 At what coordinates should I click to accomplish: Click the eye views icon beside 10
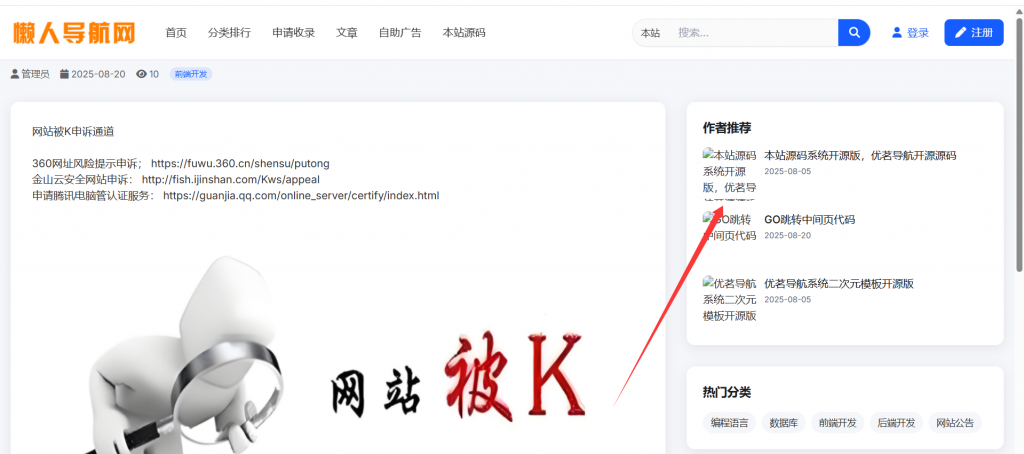[x=141, y=74]
